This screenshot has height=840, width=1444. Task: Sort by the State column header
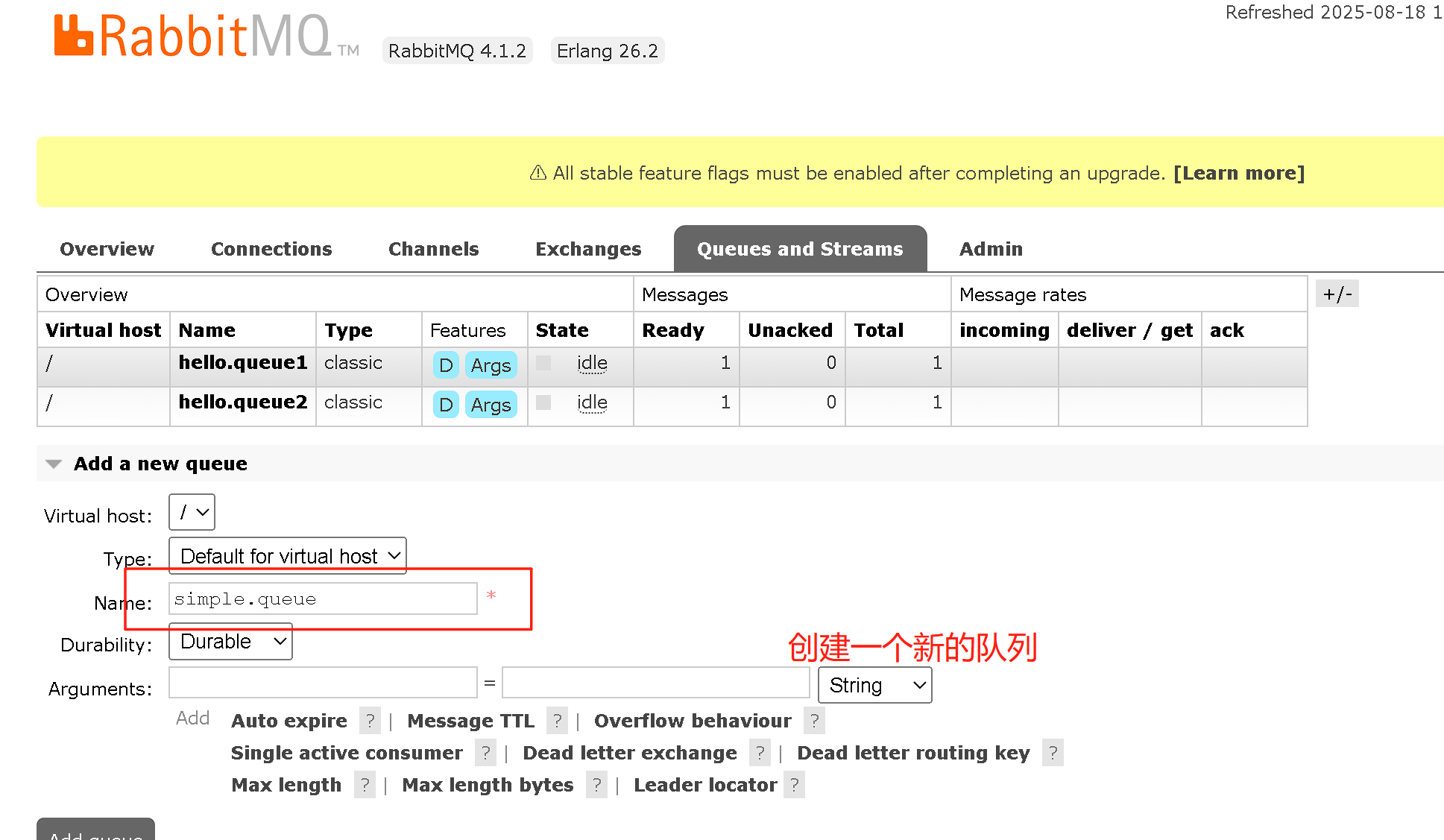[x=562, y=330]
